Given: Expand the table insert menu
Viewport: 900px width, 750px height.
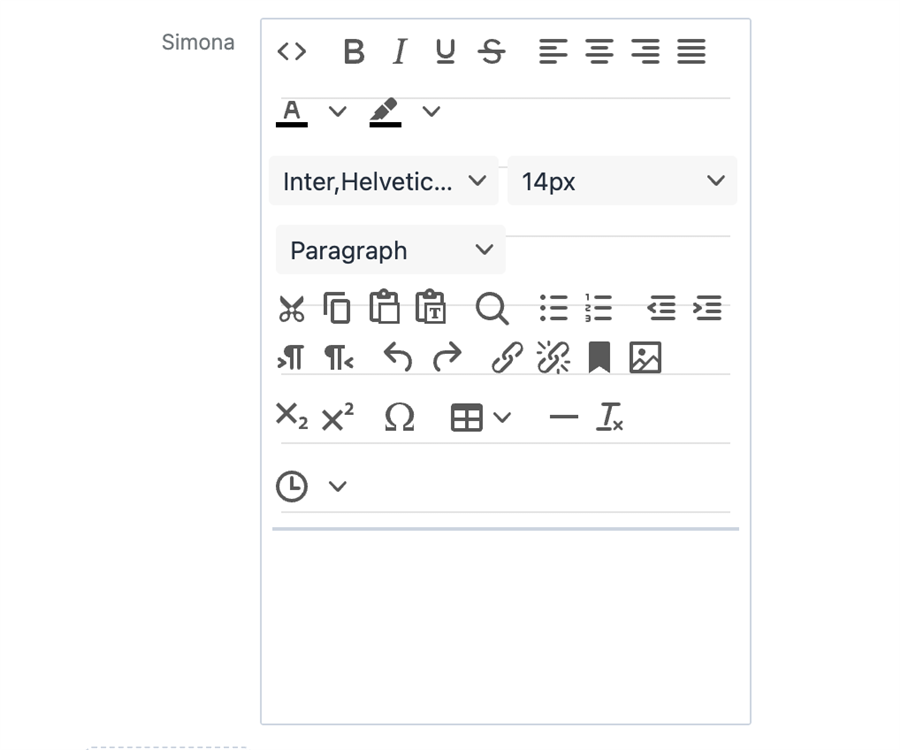Looking at the screenshot, I should click(503, 418).
